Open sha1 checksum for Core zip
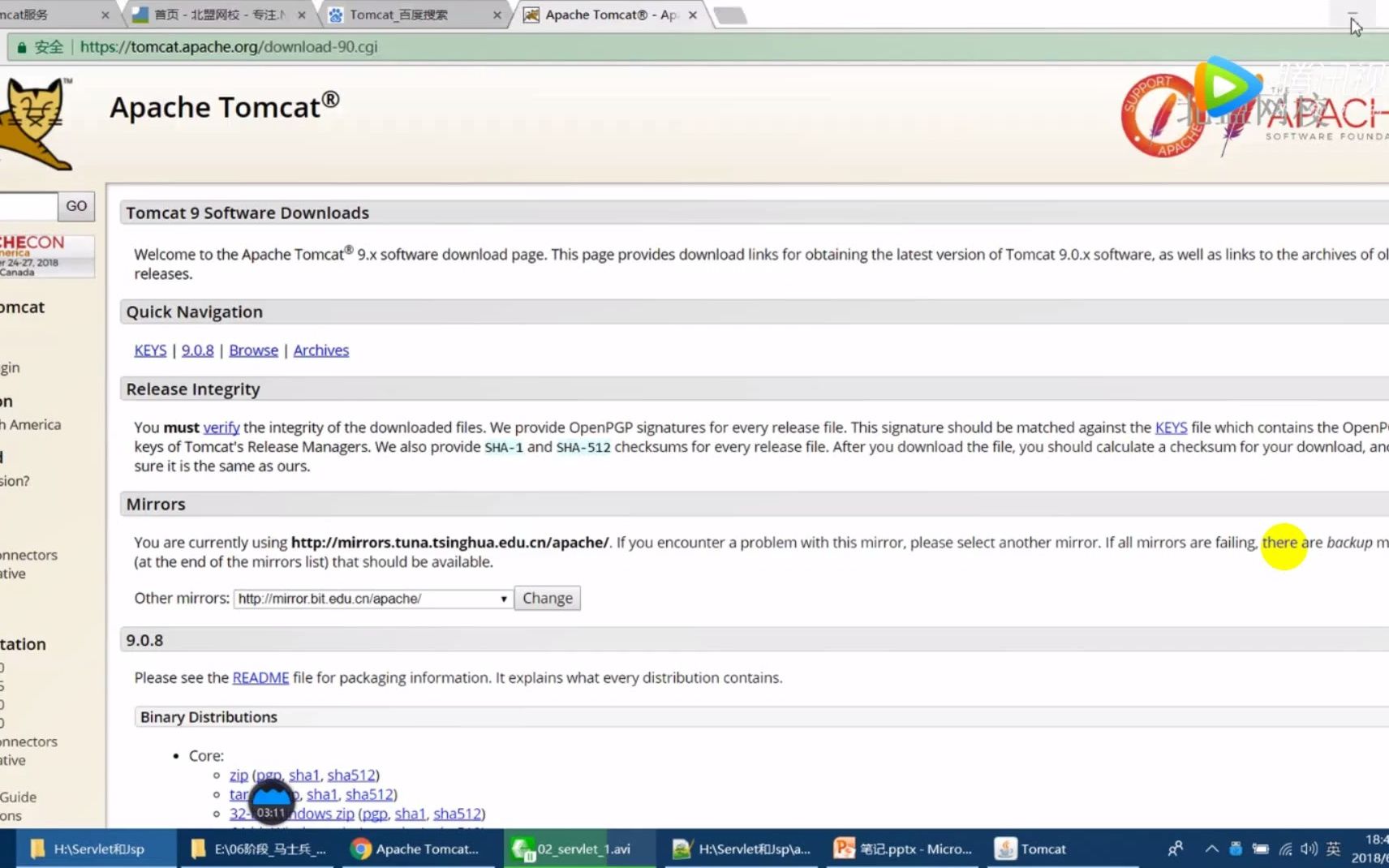1389x868 pixels. click(x=304, y=776)
